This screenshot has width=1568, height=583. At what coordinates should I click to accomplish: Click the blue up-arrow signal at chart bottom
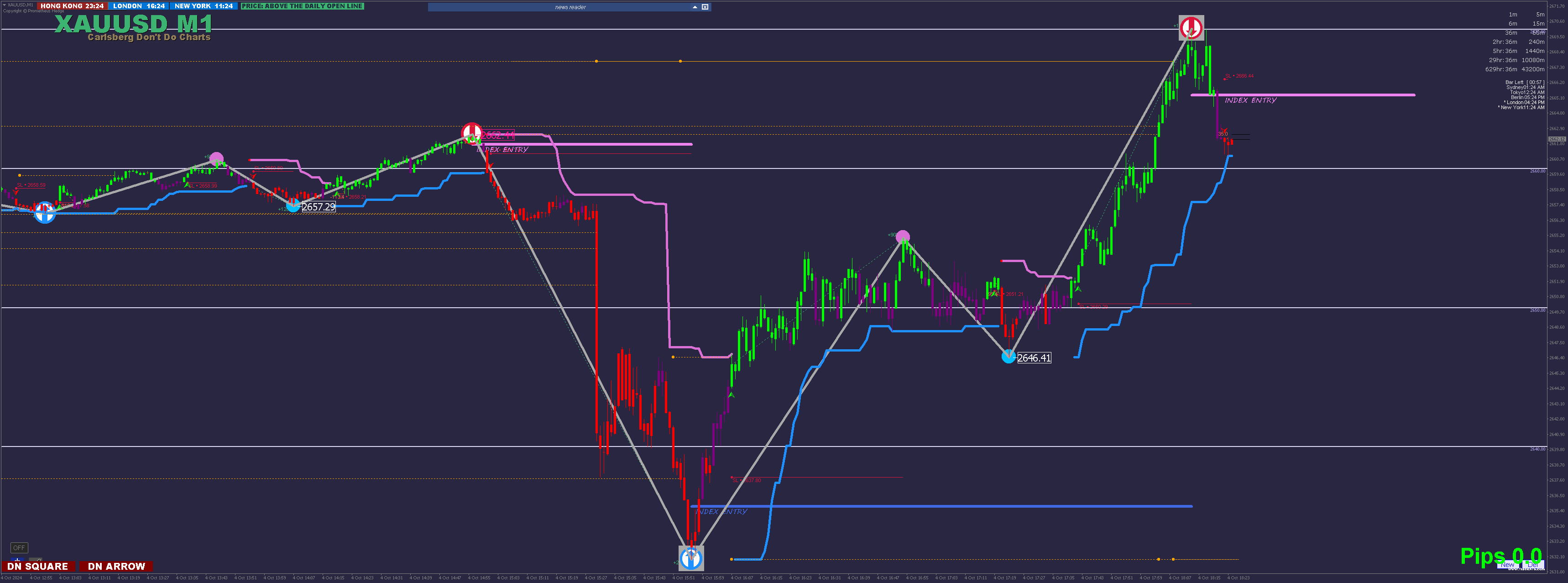691,557
